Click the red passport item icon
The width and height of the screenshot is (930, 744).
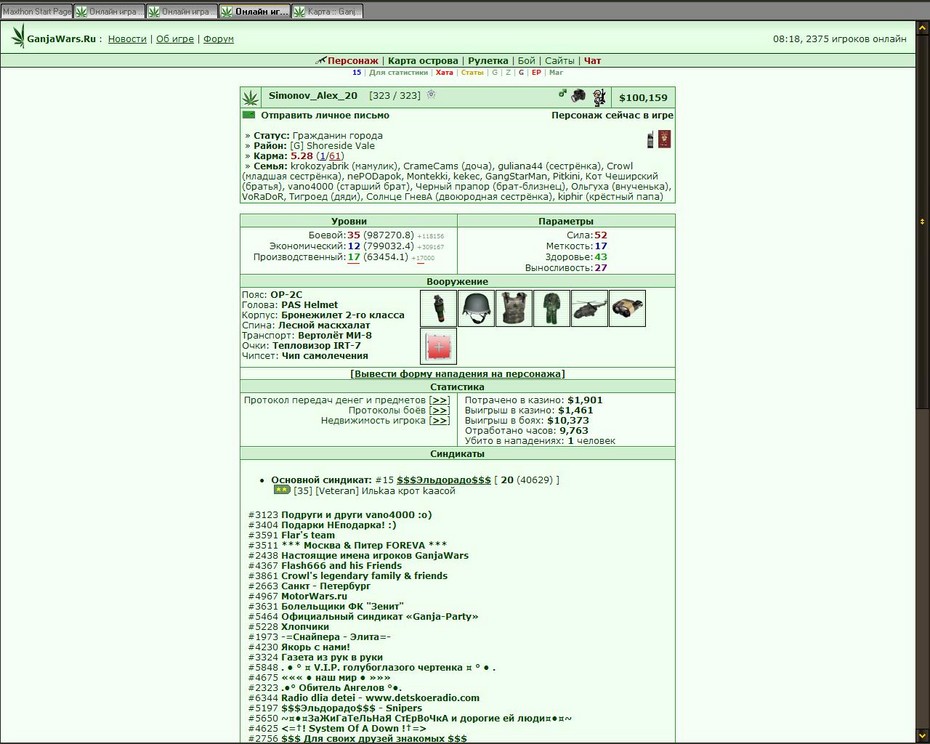tap(664, 139)
